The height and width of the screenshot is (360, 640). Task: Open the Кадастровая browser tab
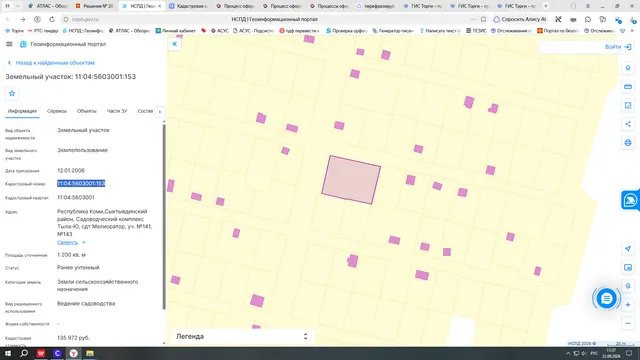[189, 6]
